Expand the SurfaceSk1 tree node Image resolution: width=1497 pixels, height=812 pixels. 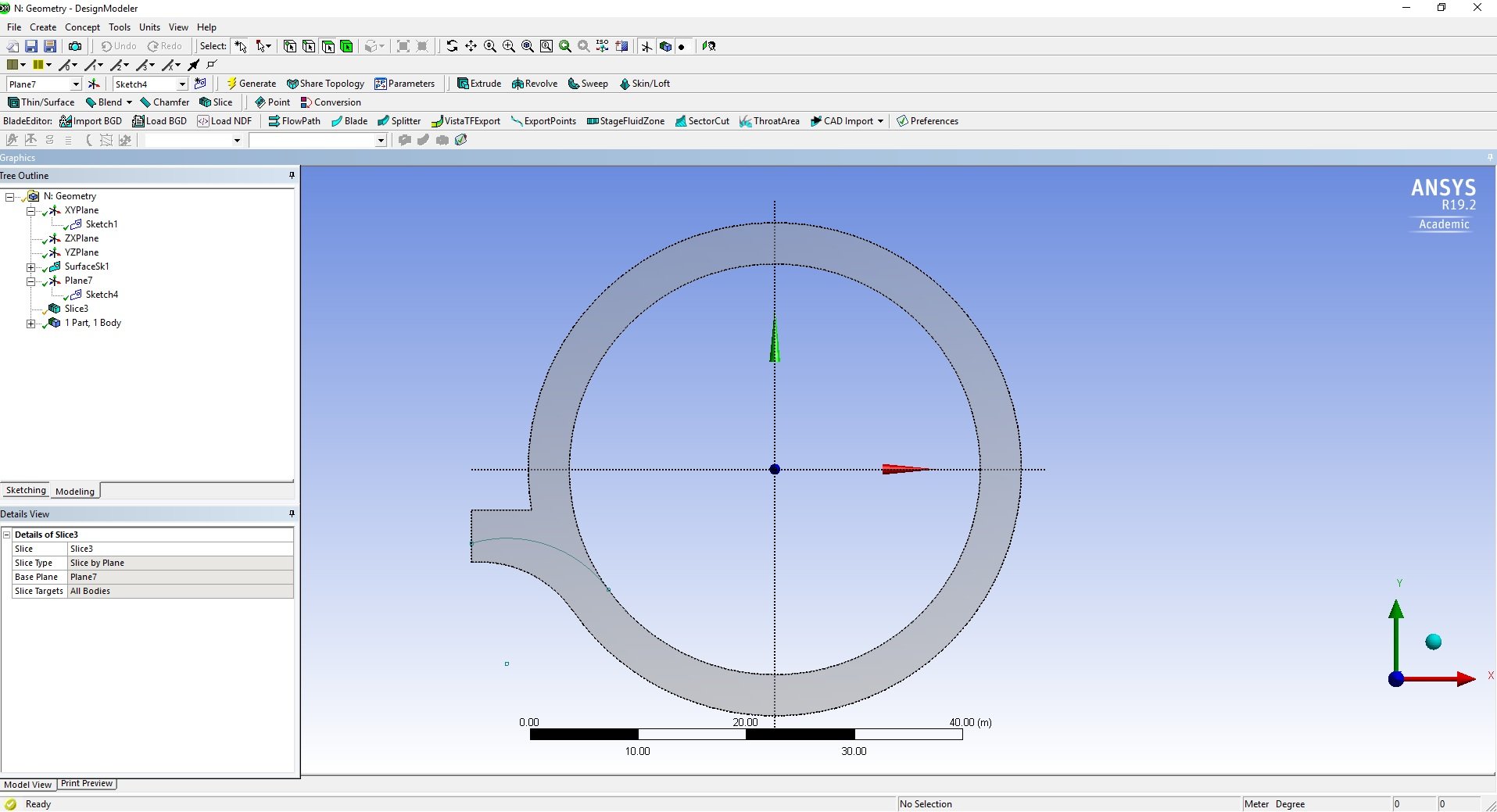point(31,266)
